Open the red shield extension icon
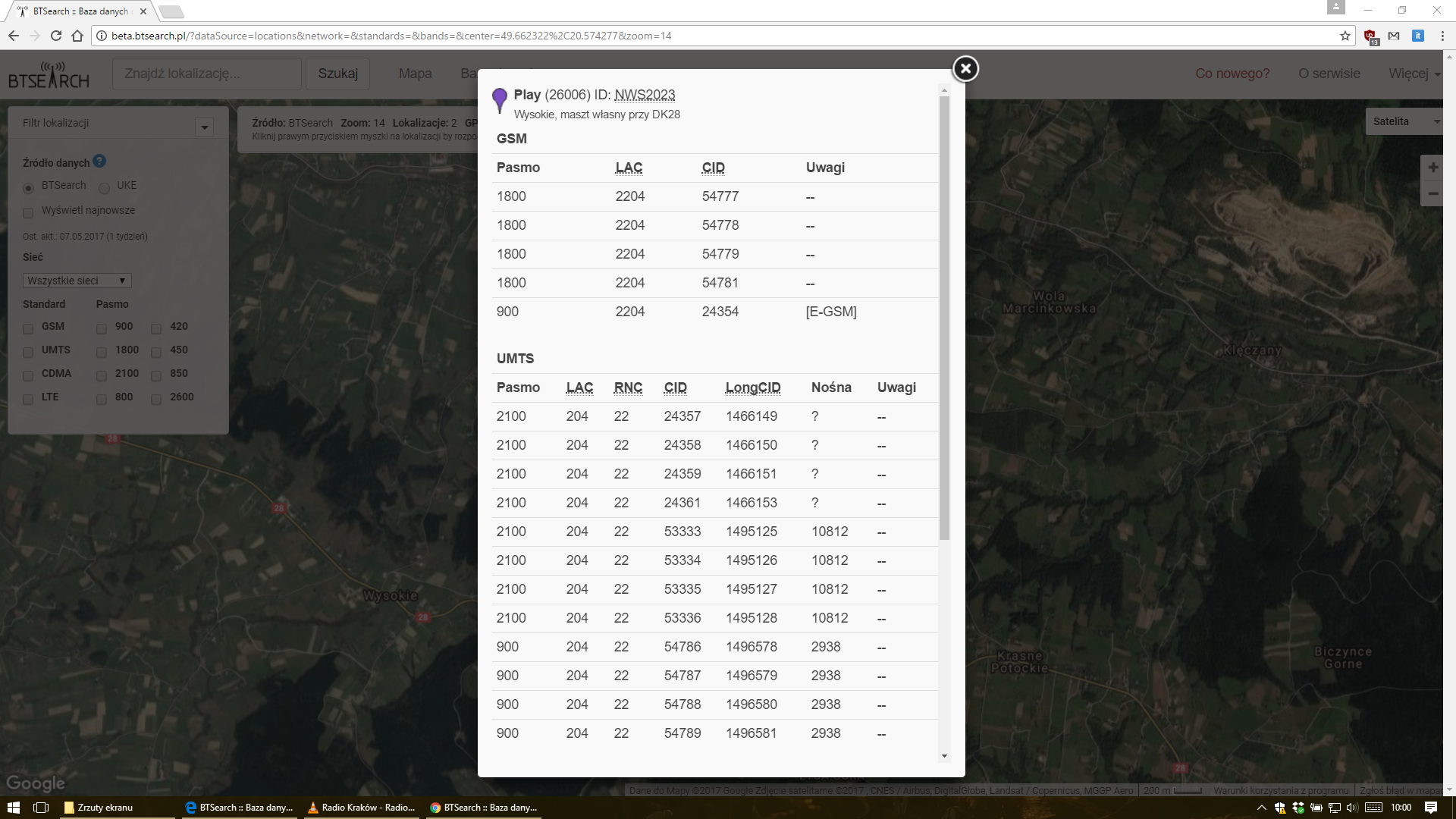 pos(1370,36)
